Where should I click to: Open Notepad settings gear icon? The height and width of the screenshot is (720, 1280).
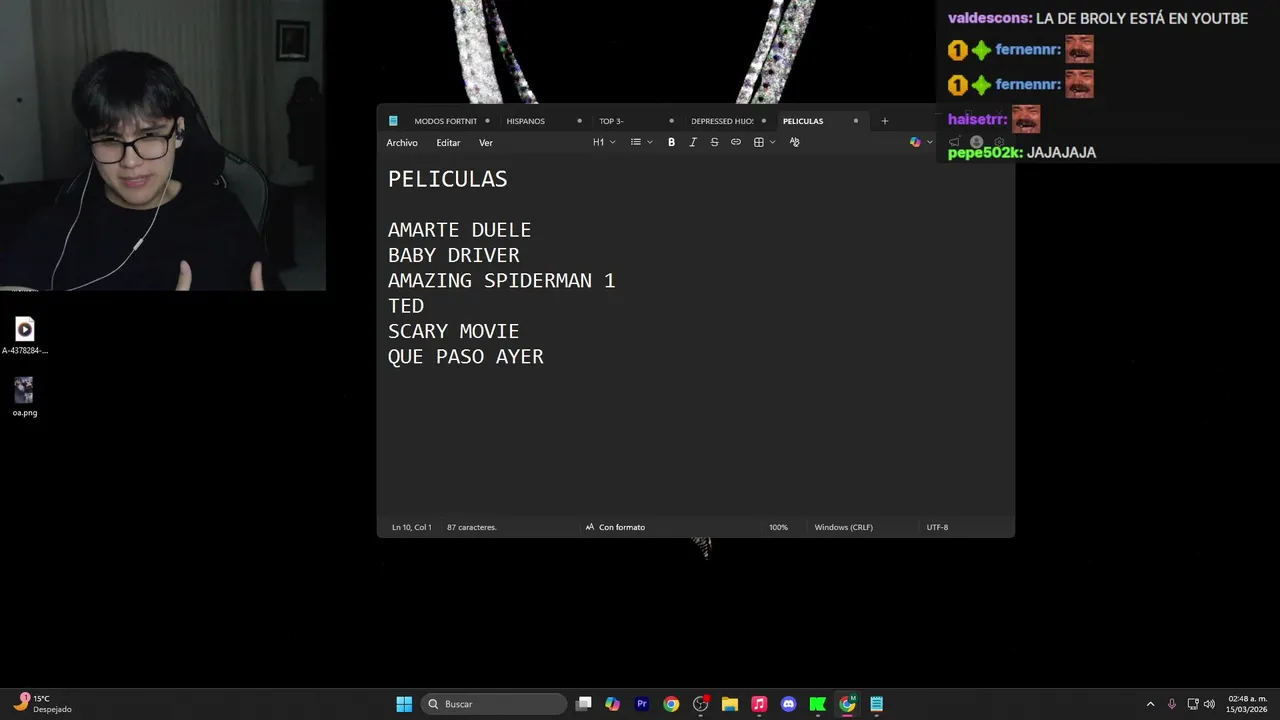tap(999, 142)
